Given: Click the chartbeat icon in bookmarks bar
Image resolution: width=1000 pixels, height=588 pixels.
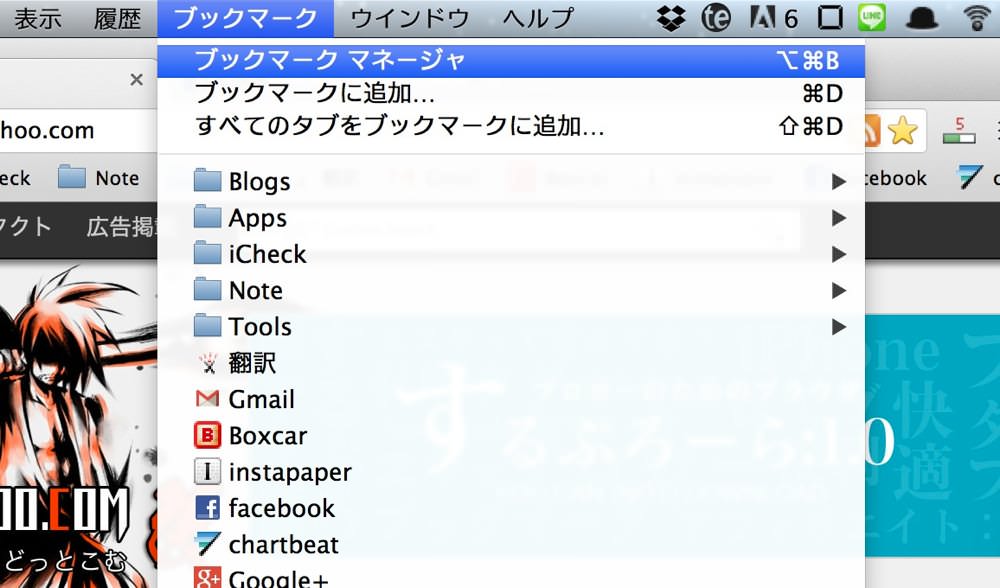Looking at the screenshot, I should 969,177.
